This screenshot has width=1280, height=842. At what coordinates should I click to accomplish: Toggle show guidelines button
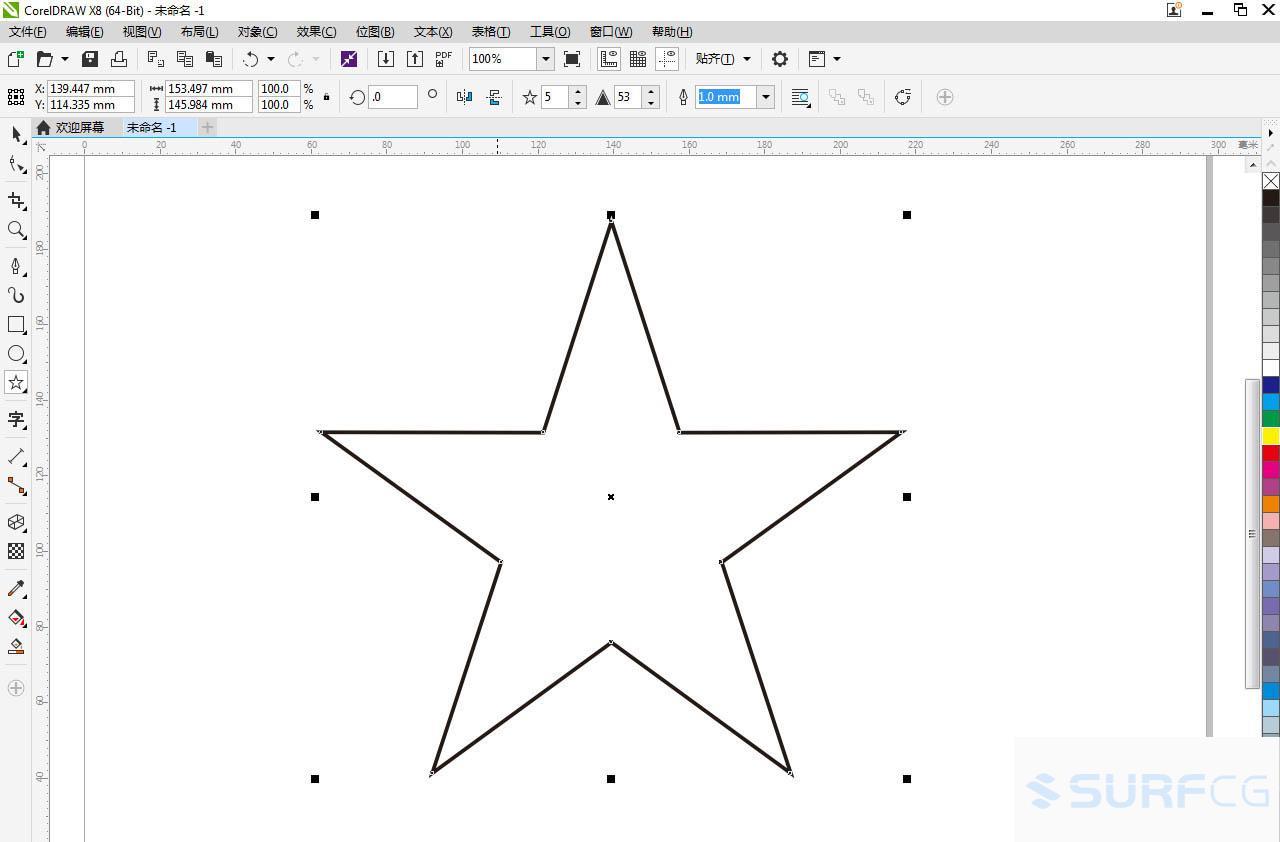pyautogui.click(x=667, y=59)
